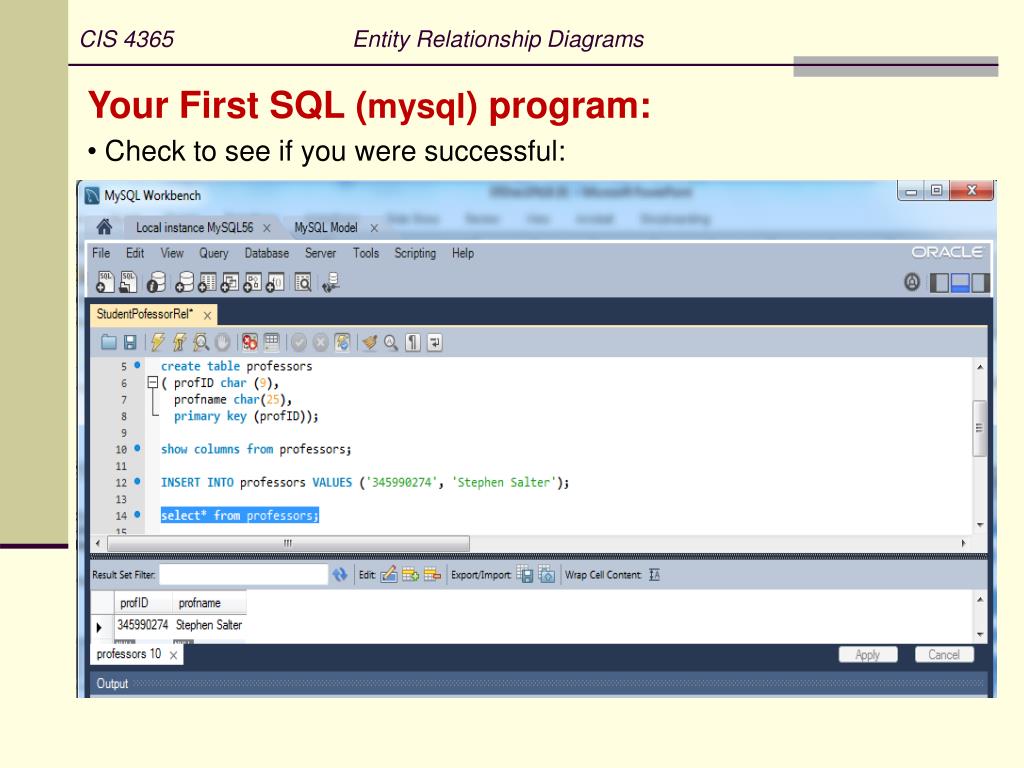The height and width of the screenshot is (768, 1024).
Task: Rollback transaction X icon
Action: [321, 342]
